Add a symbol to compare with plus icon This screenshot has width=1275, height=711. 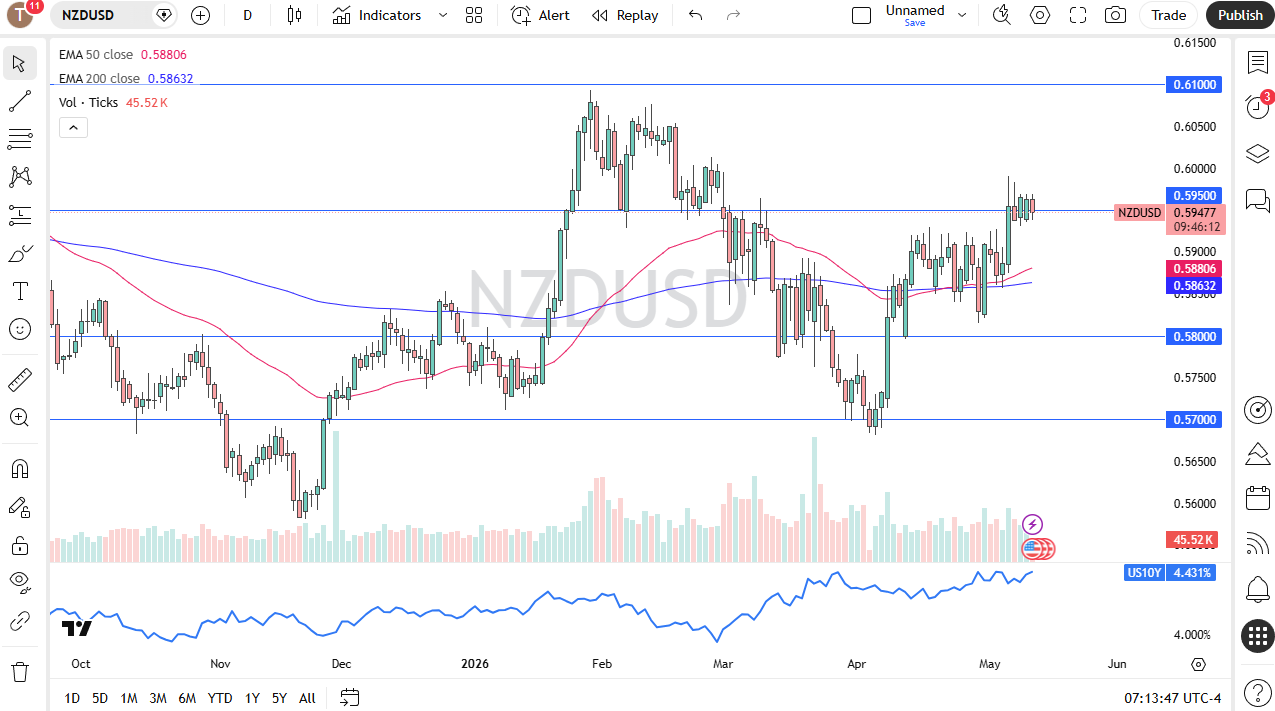coord(200,15)
